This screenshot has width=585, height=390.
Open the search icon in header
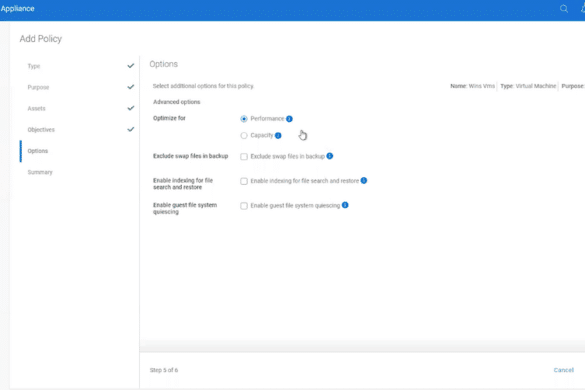(x=564, y=9)
